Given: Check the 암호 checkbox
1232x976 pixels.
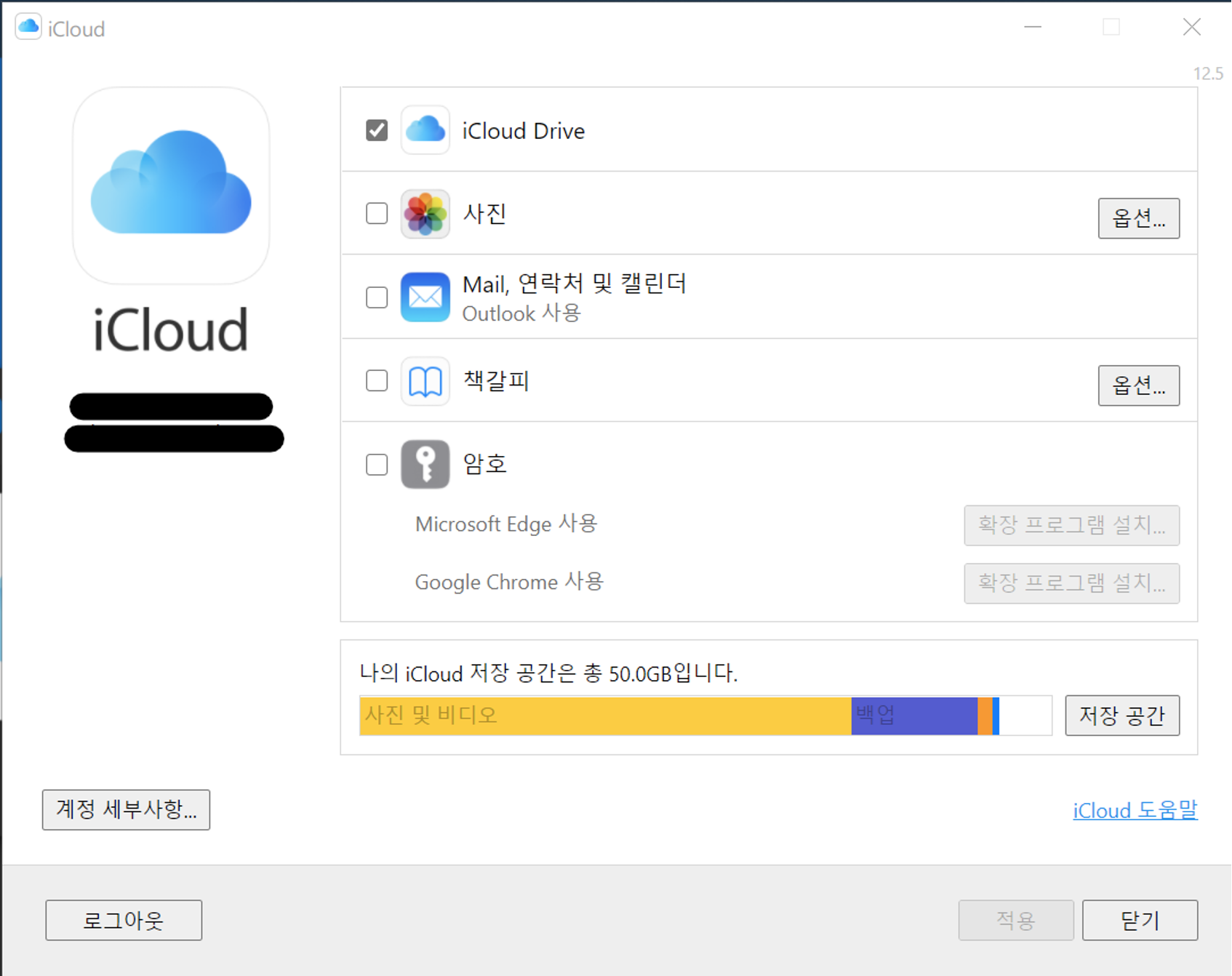Looking at the screenshot, I should (x=377, y=464).
